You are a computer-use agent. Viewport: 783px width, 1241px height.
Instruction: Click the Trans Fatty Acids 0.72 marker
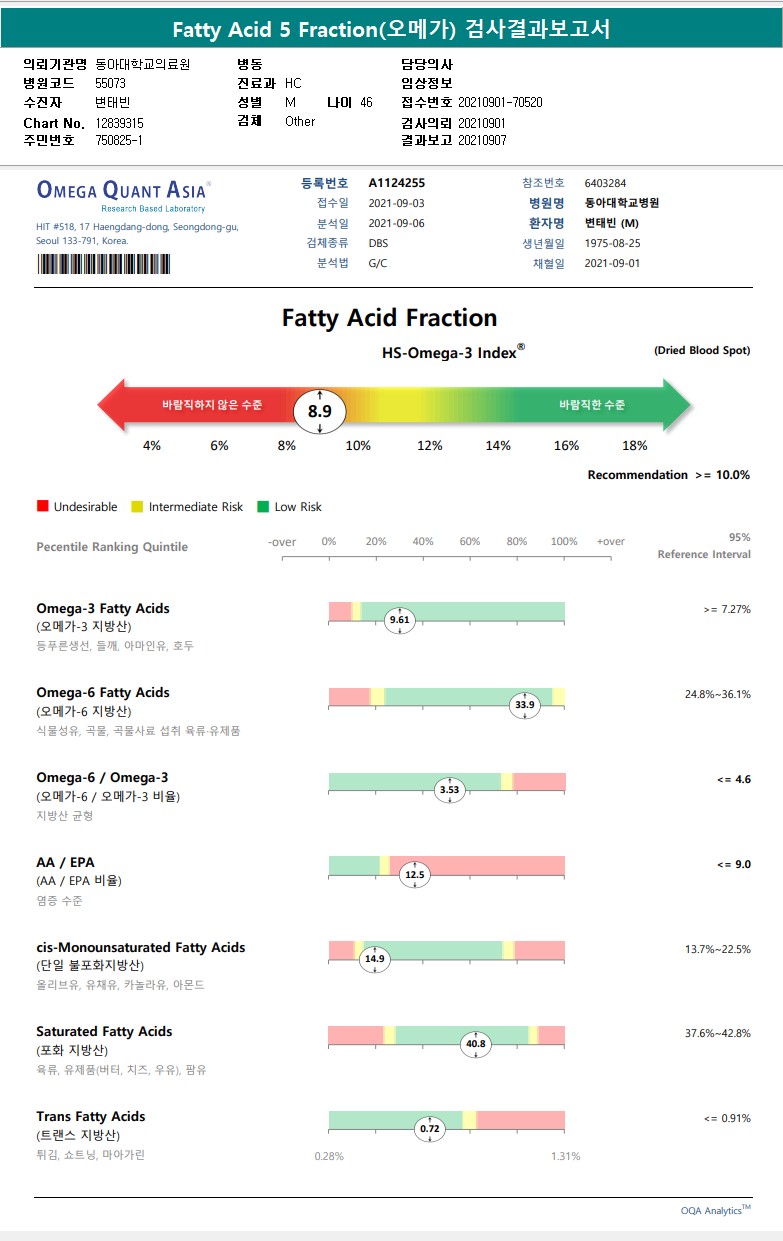coord(430,1129)
